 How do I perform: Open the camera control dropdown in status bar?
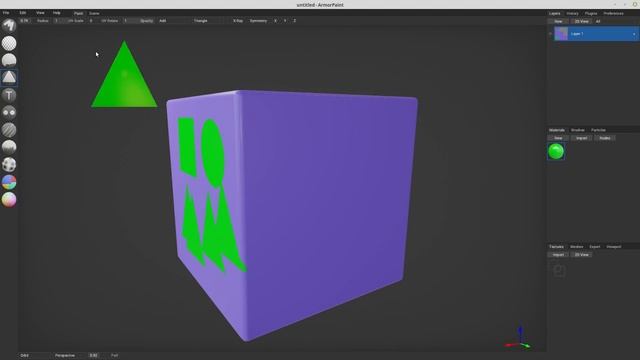(33, 356)
